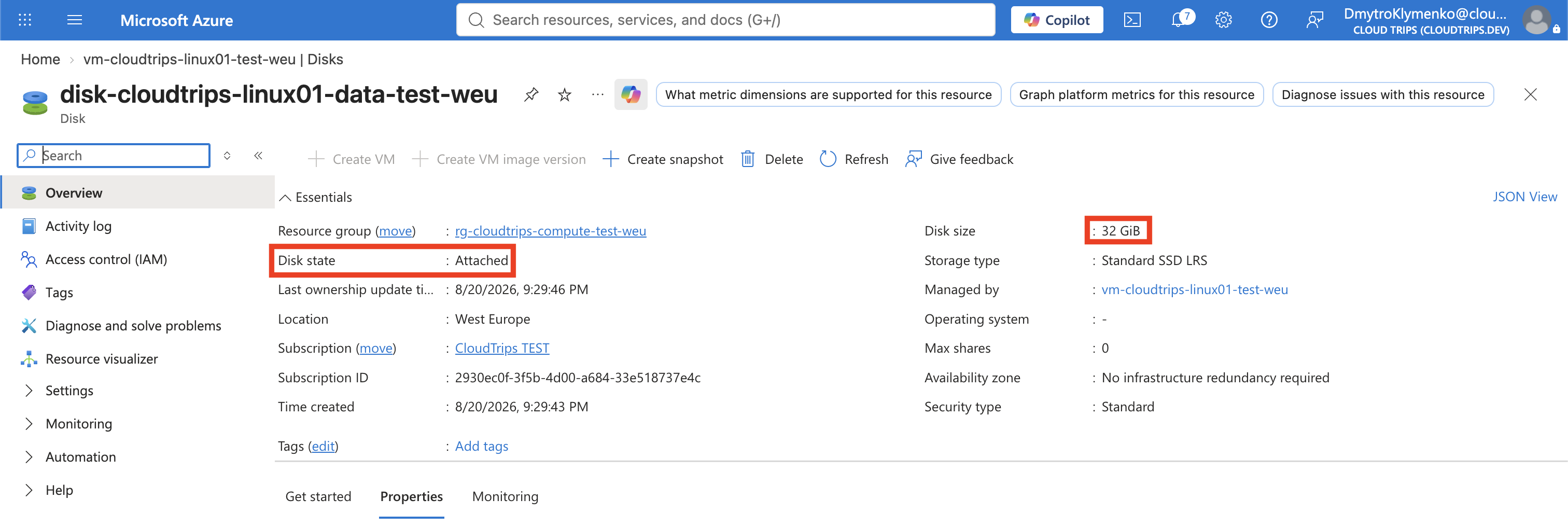This screenshot has width=1568, height=527.
Task: Collapse the sidebar menu with double chevron
Action: click(x=258, y=156)
